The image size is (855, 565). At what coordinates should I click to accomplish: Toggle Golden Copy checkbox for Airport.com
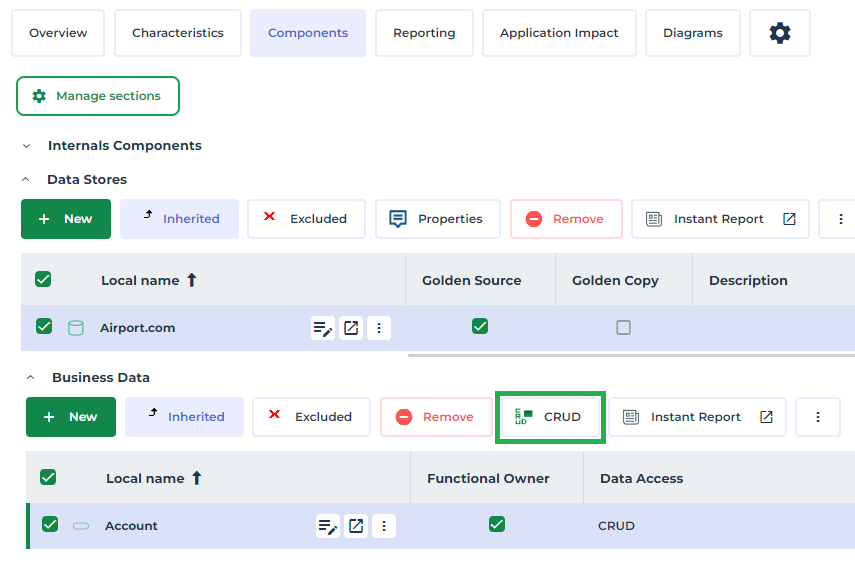click(x=623, y=327)
